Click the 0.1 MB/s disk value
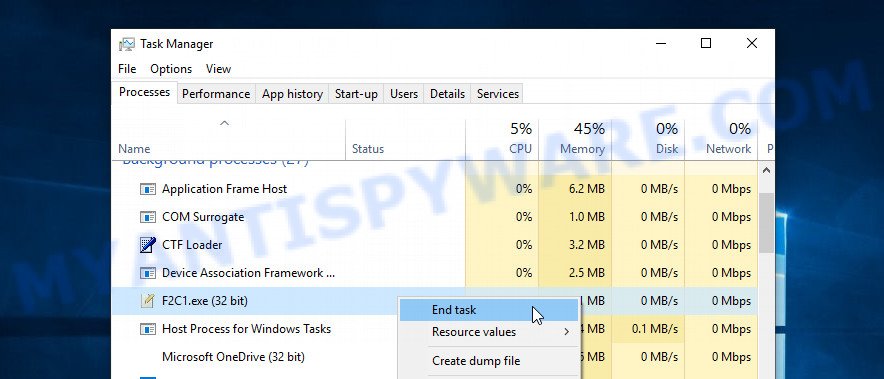 [655, 329]
